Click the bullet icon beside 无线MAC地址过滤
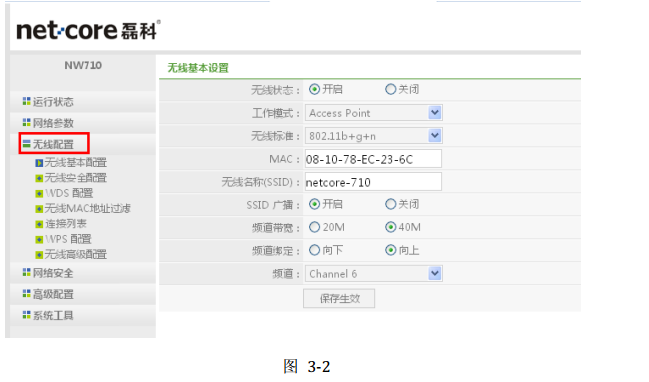Screen dimensions: 649x382 click(39, 209)
